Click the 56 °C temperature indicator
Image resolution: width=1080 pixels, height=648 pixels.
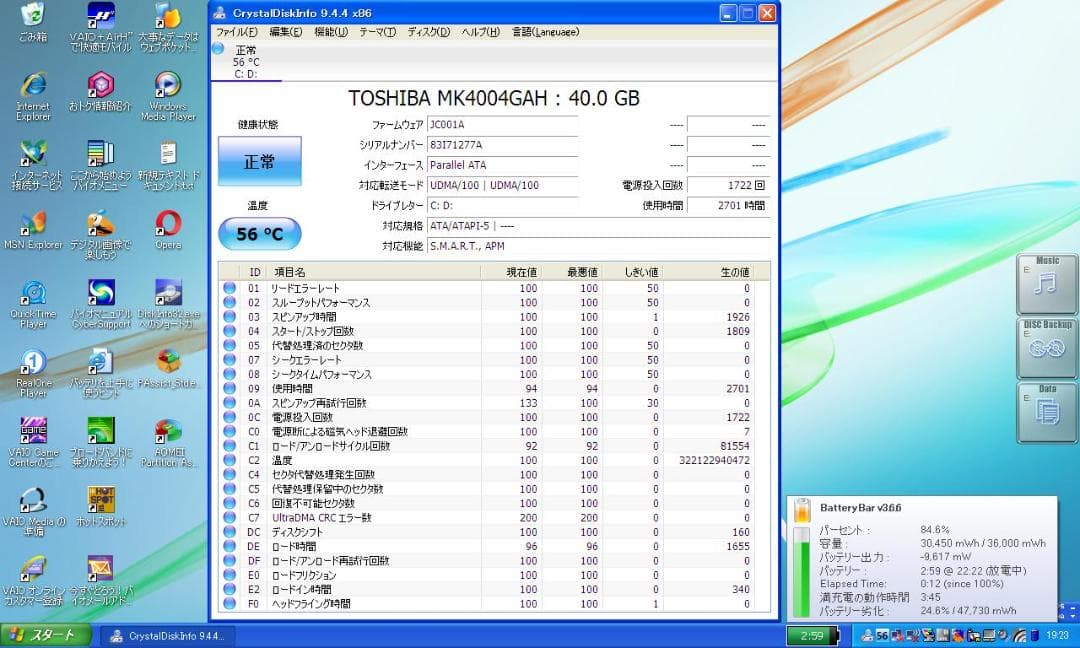(x=258, y=233)
